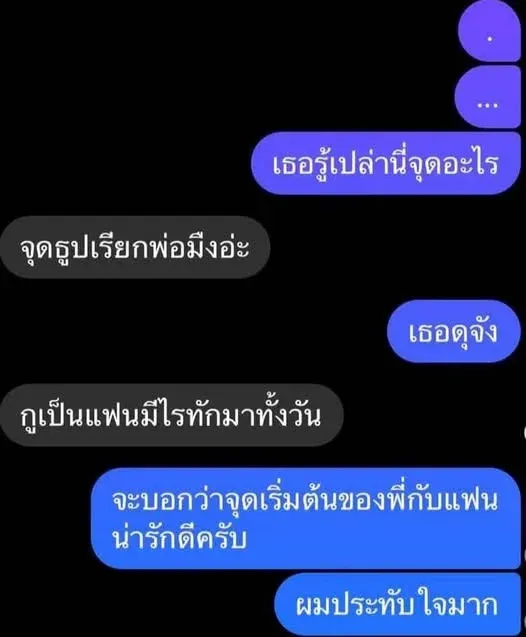Image resolution: width=526 pixels, height=637 pixels.
Task: Tap the line "น่ารักดีครับ" in blue bubble
Action: pyautogui.click(x=179, y=539)
